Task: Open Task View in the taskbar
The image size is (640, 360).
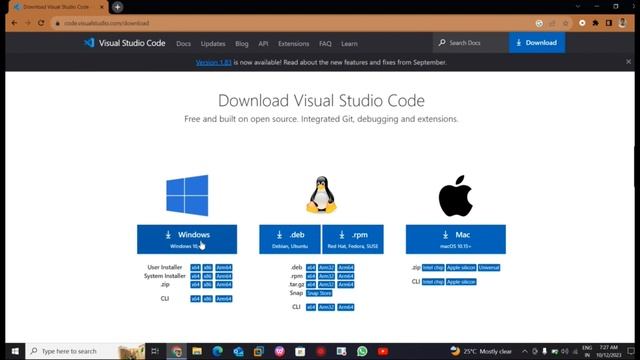Action: (155, 351)
